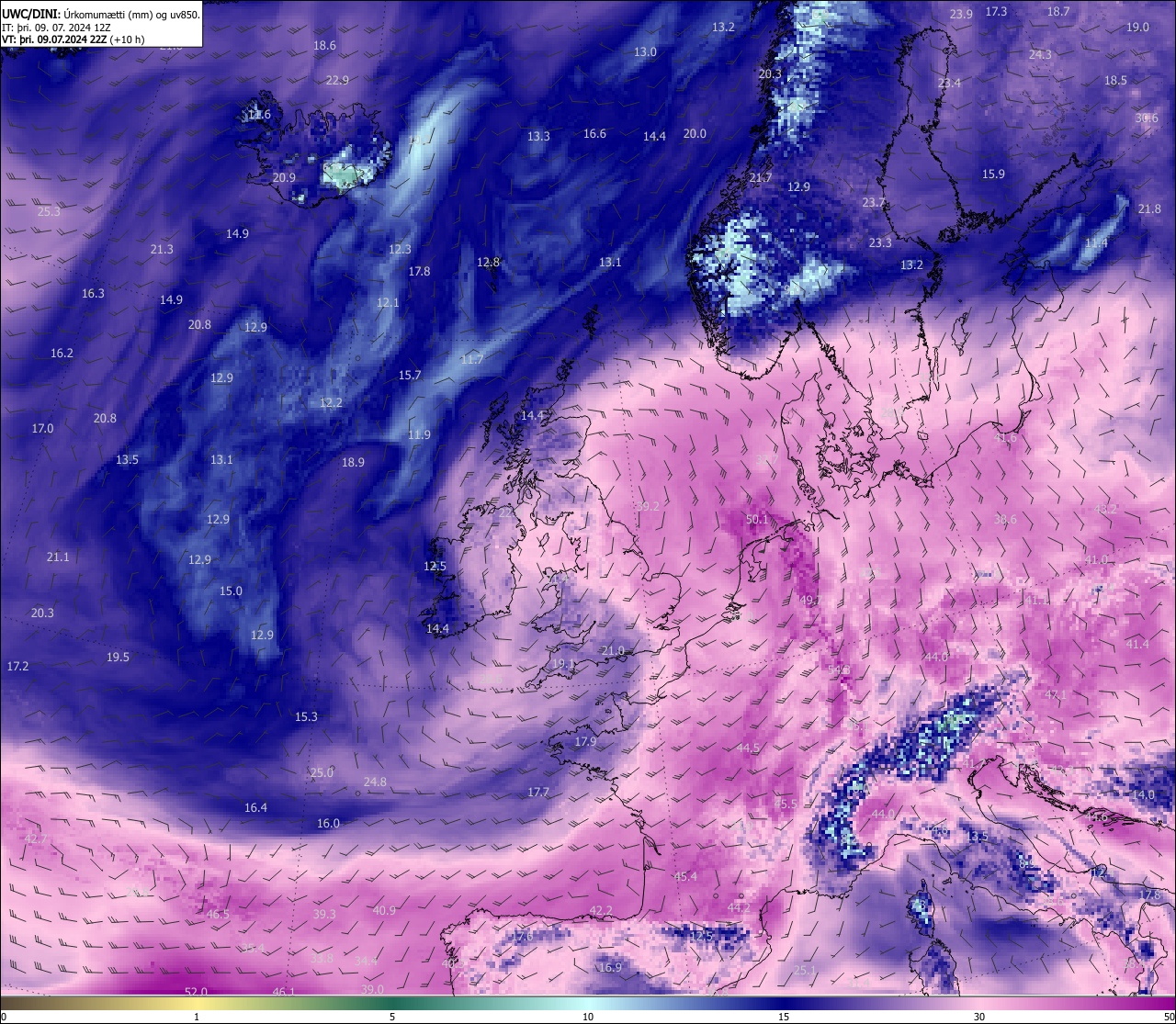This screenshot has height=1024, width=1176.
Task: Click the 30 tick on the color scale
Action: (979, 1017)
